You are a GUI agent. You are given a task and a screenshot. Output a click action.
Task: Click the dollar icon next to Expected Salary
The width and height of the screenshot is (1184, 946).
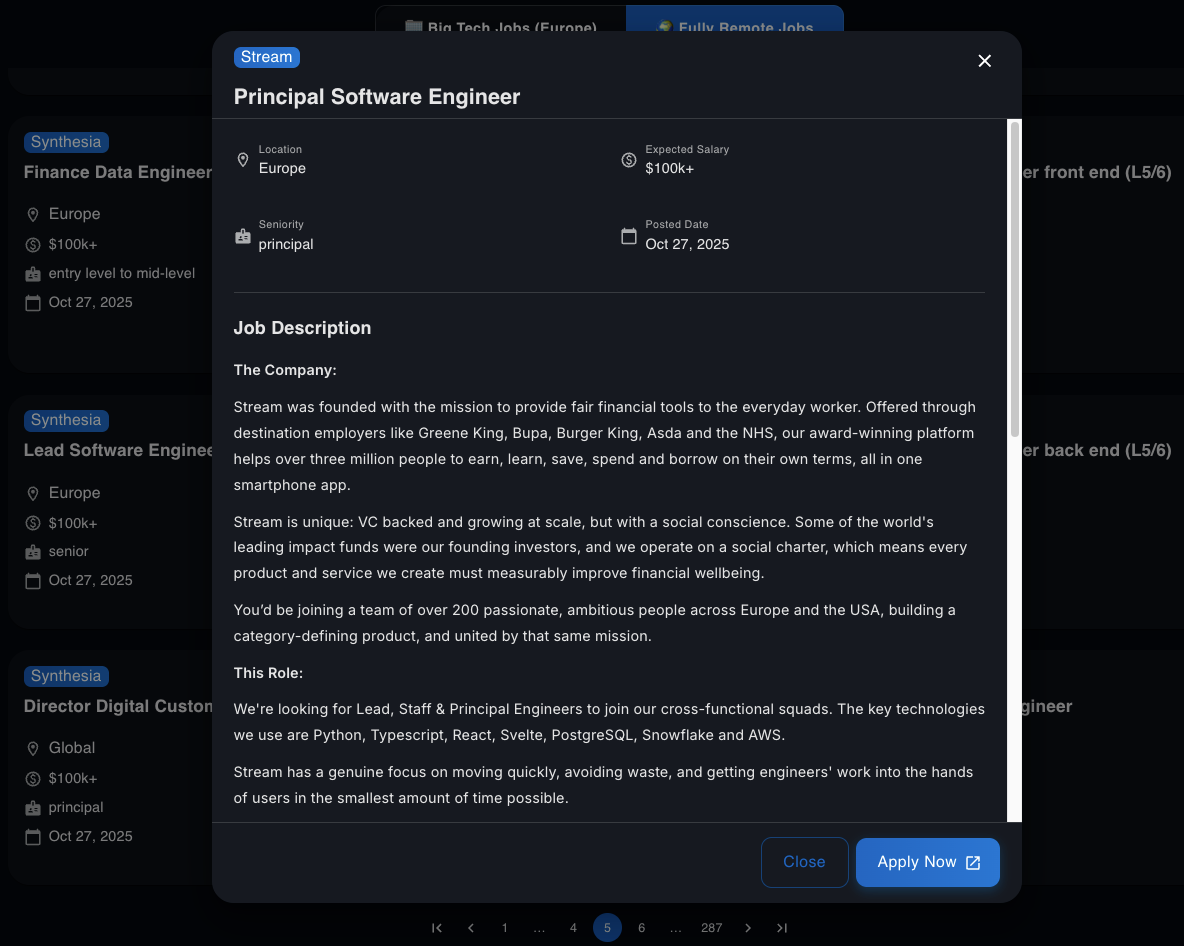click(629, 160)
